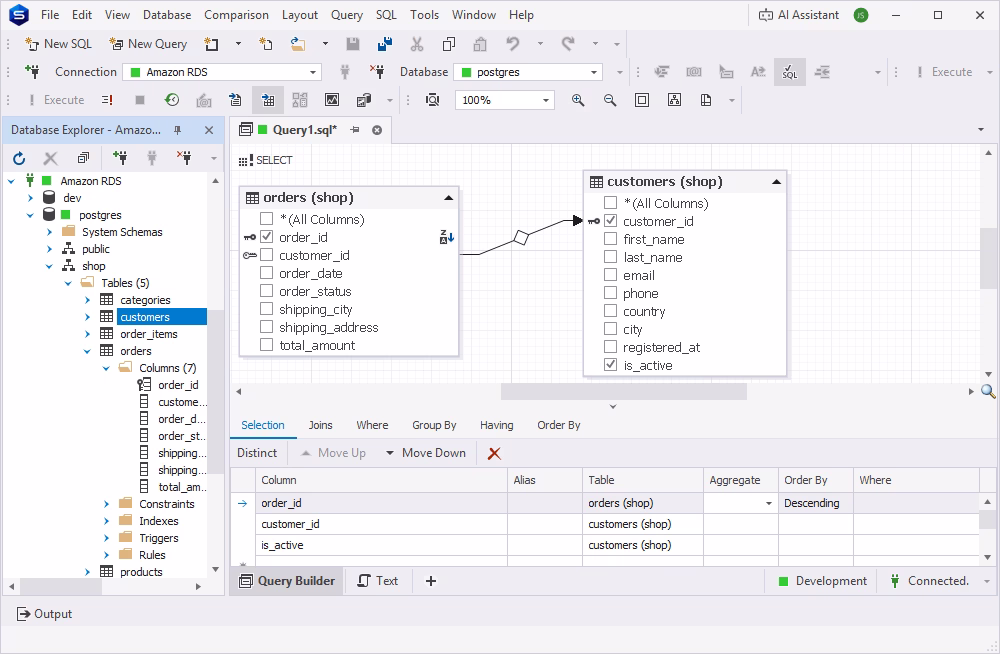Open the AI Assistant
The height and width of the screenshot is (654, 1000).
point(798,15)
